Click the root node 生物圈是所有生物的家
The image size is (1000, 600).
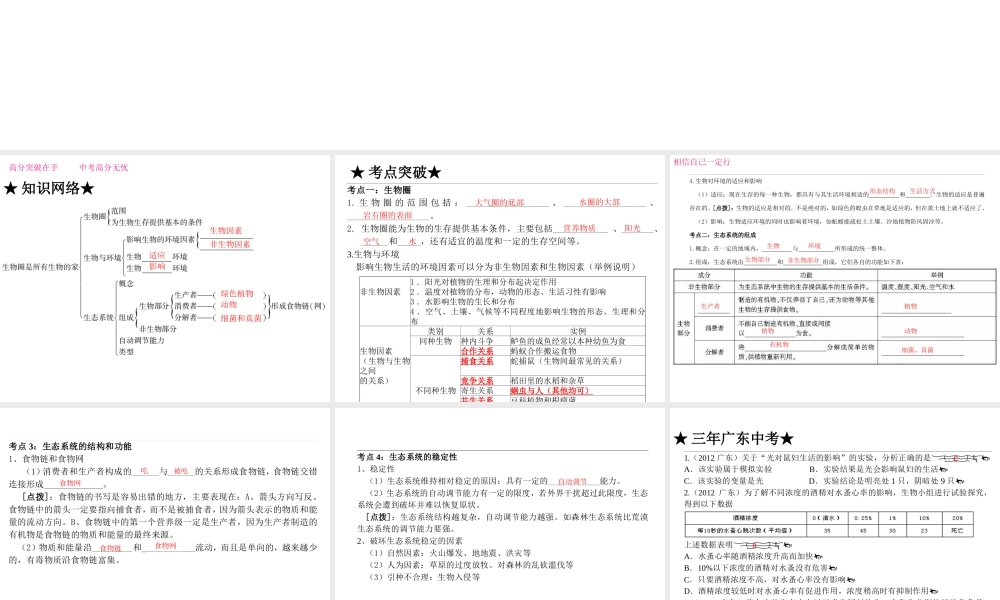pos(40,267)
